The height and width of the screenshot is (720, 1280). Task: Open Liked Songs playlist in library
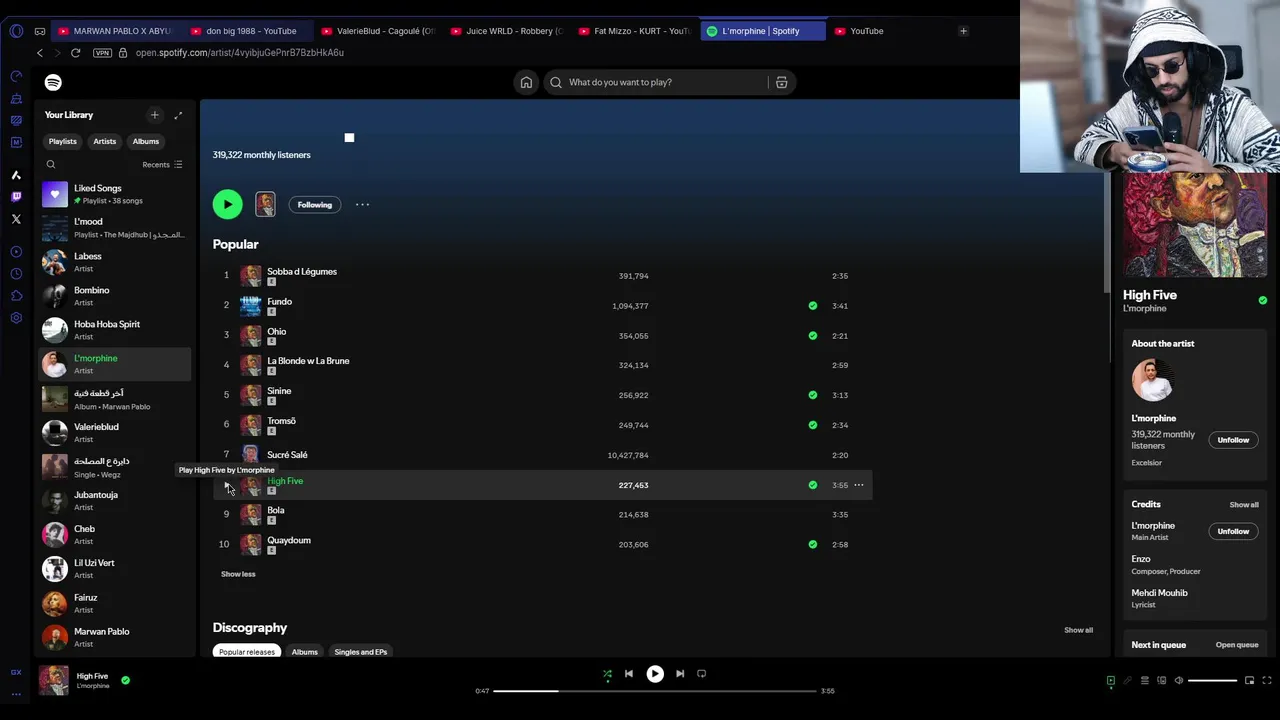pyautogui.click(x=115, y=194)
